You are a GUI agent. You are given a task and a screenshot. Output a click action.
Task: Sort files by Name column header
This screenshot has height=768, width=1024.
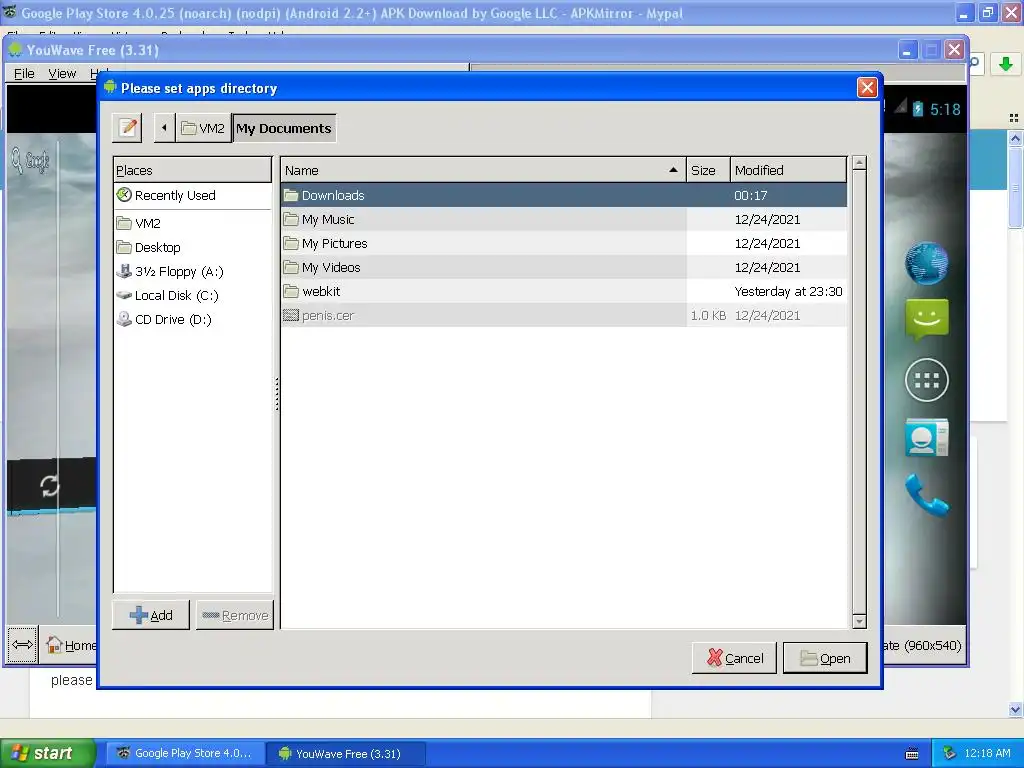(x=483, y=170)
